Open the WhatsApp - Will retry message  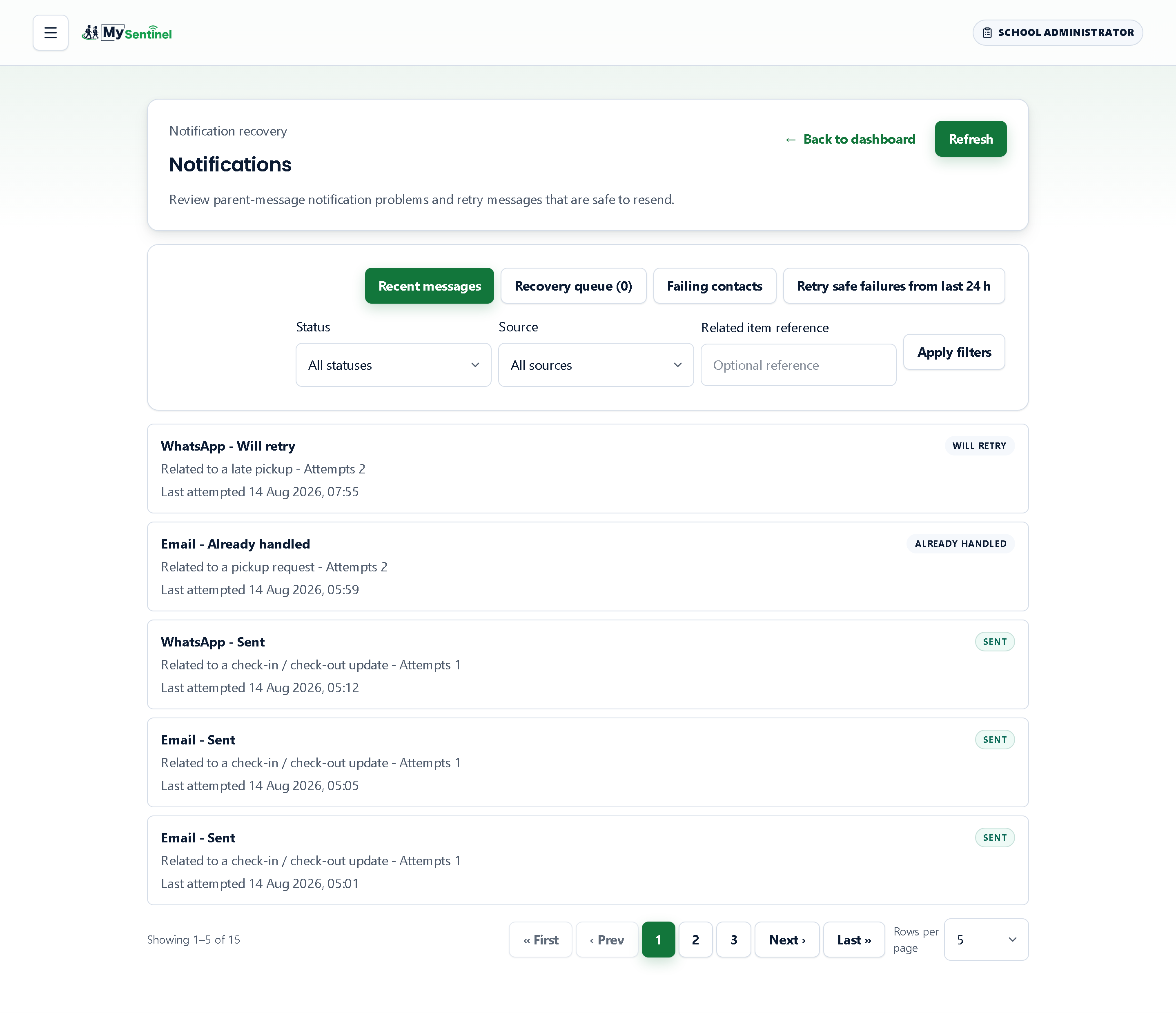(x=588, y=469)
